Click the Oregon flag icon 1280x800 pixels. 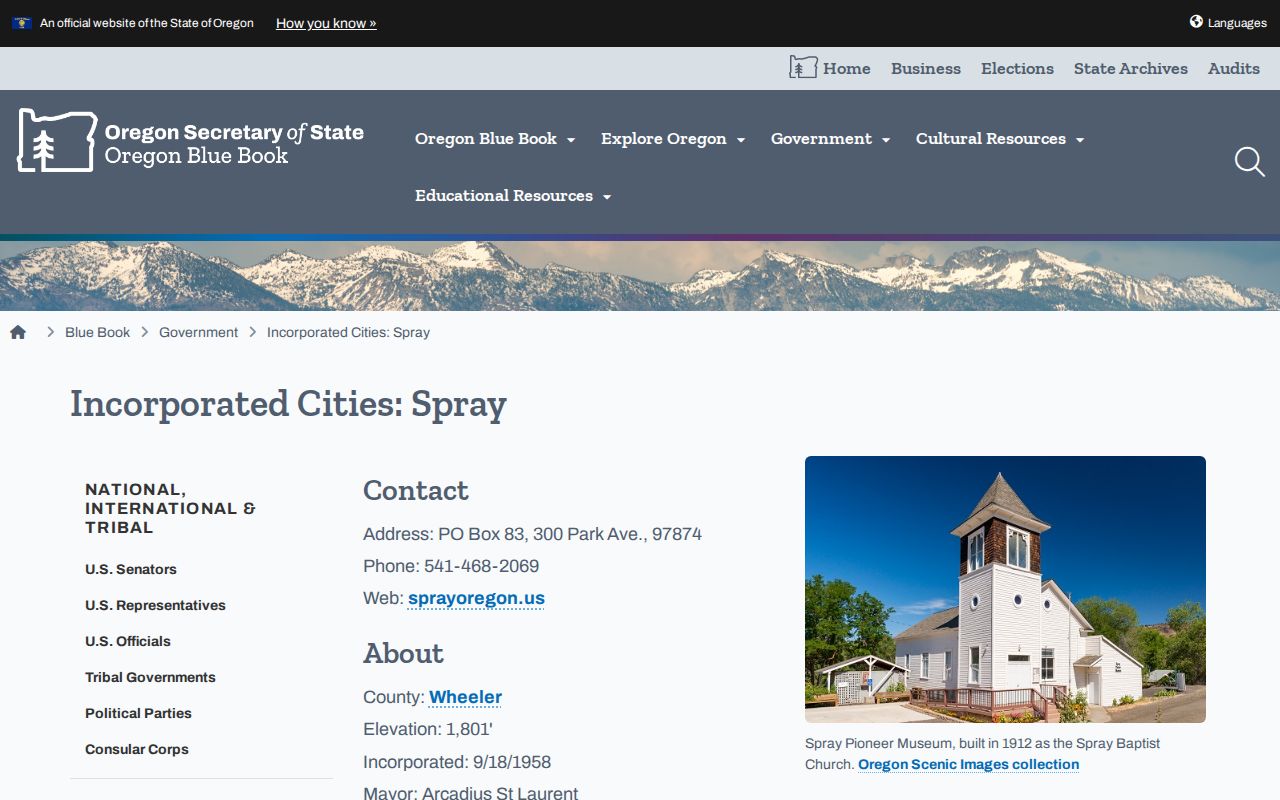point(21,23)
